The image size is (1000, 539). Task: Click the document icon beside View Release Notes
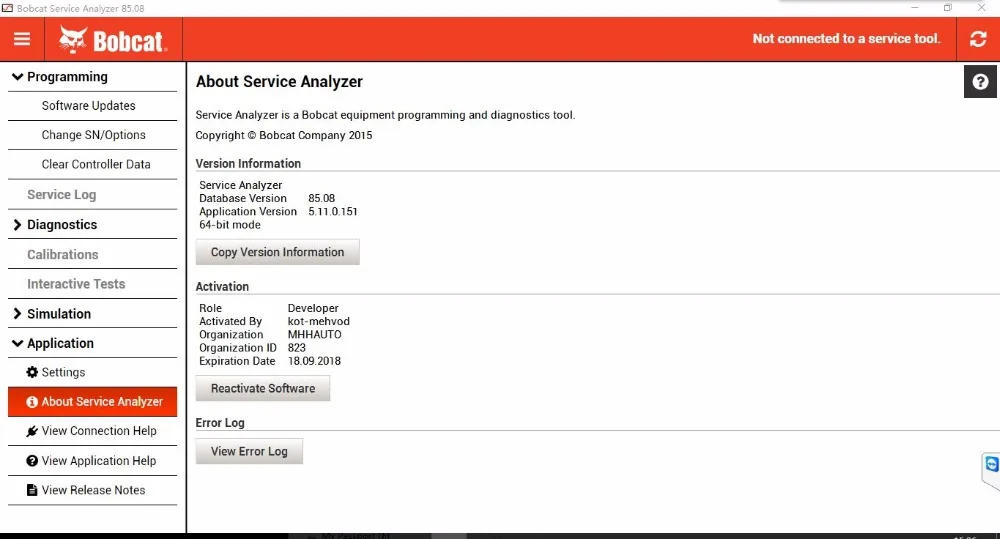click(32, 490)
